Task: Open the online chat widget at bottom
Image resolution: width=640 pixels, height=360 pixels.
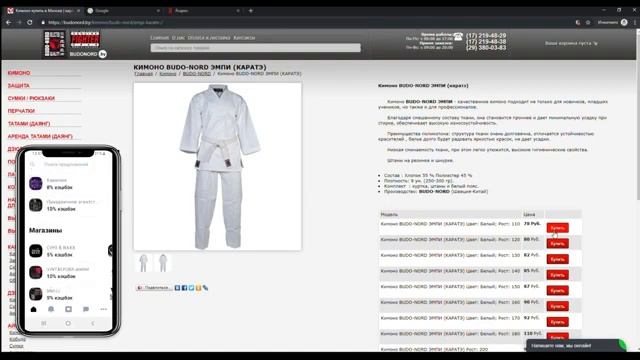Action: click(576, 345)
